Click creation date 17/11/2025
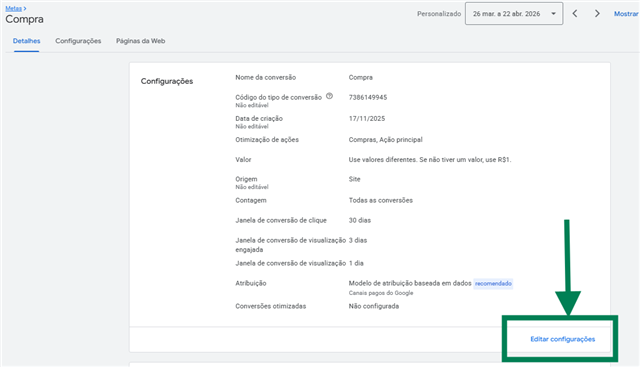 click(367, 118)
